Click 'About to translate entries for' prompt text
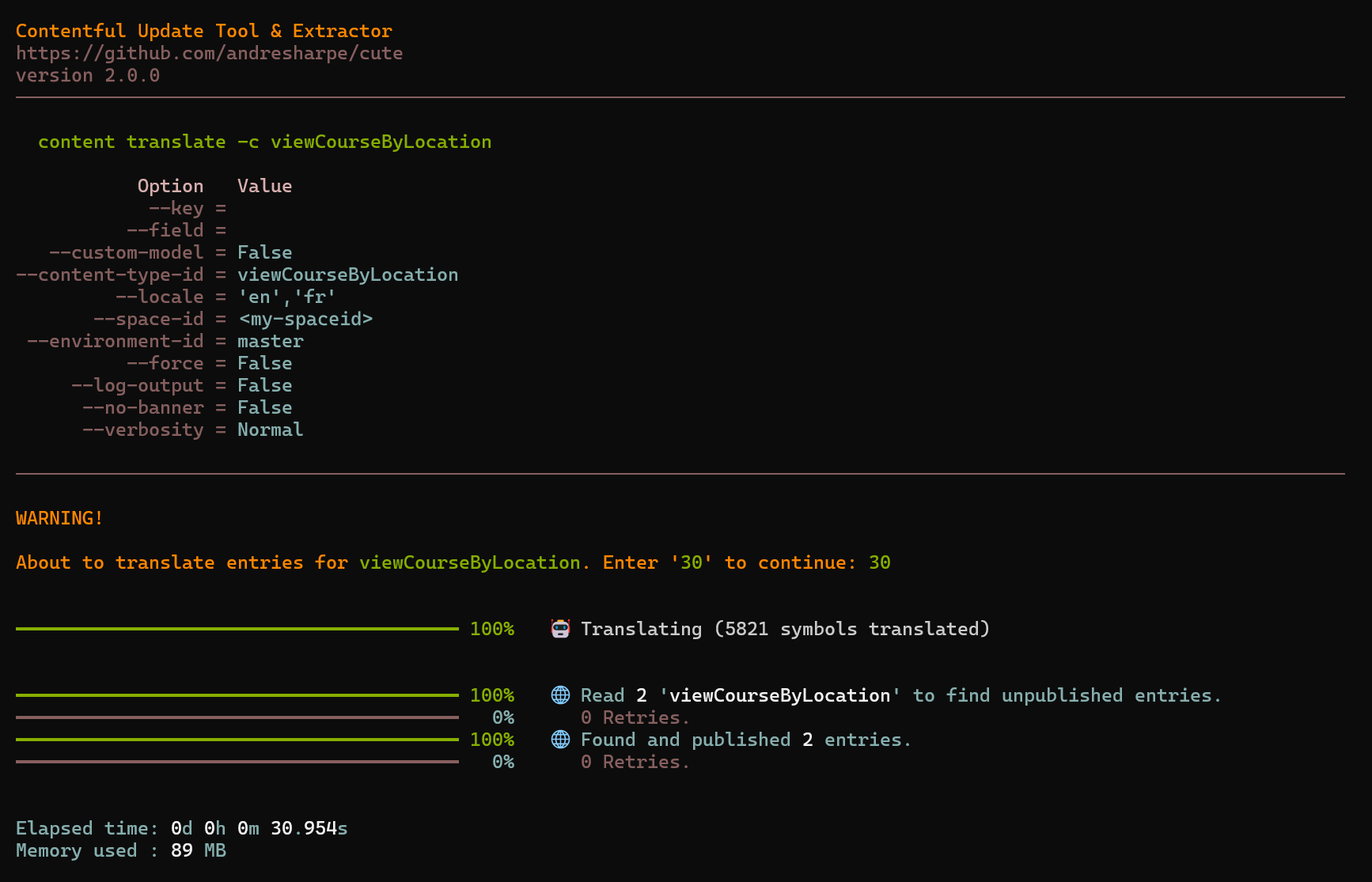The image size is (1372, 882). (182, 562)
